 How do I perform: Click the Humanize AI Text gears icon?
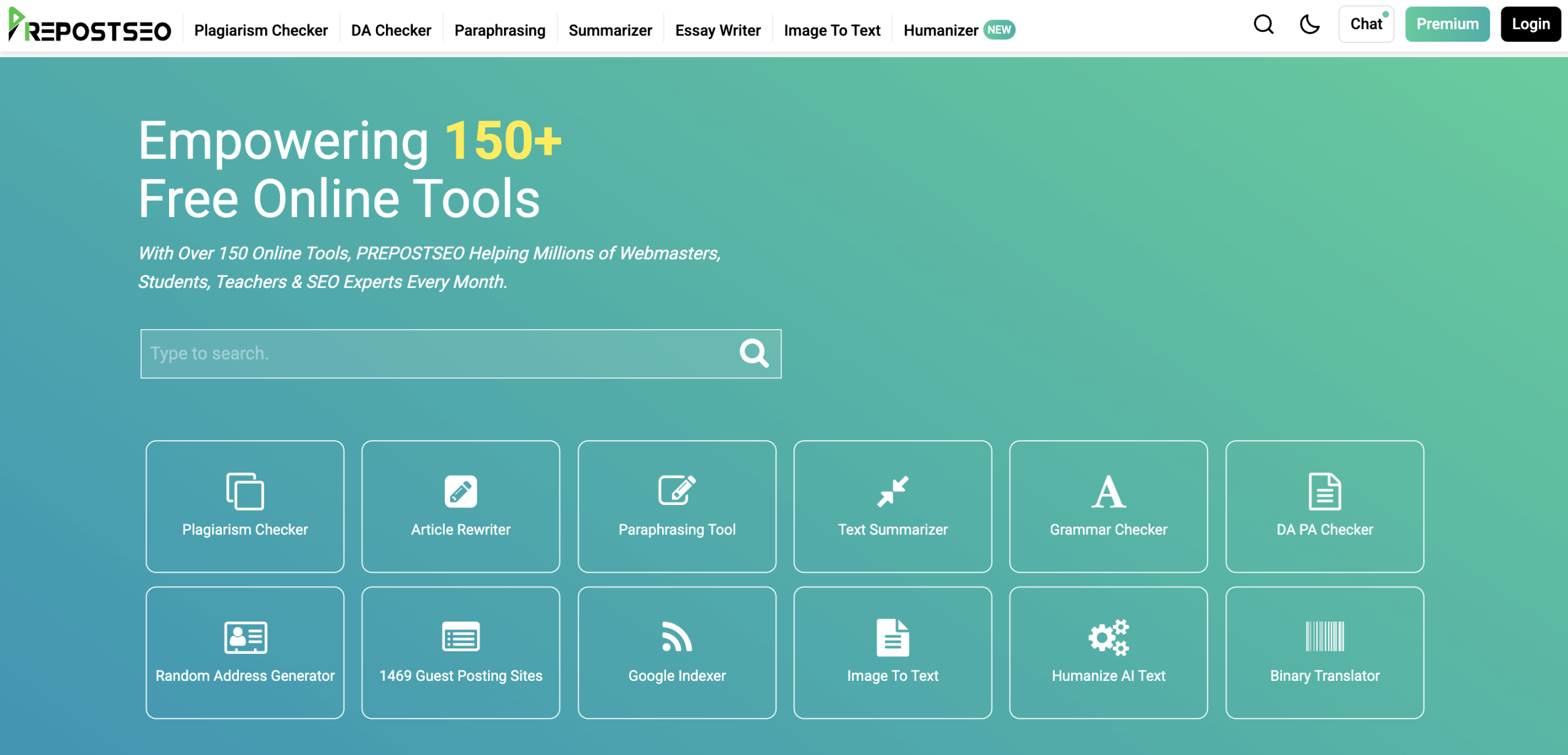point(1108,637)
